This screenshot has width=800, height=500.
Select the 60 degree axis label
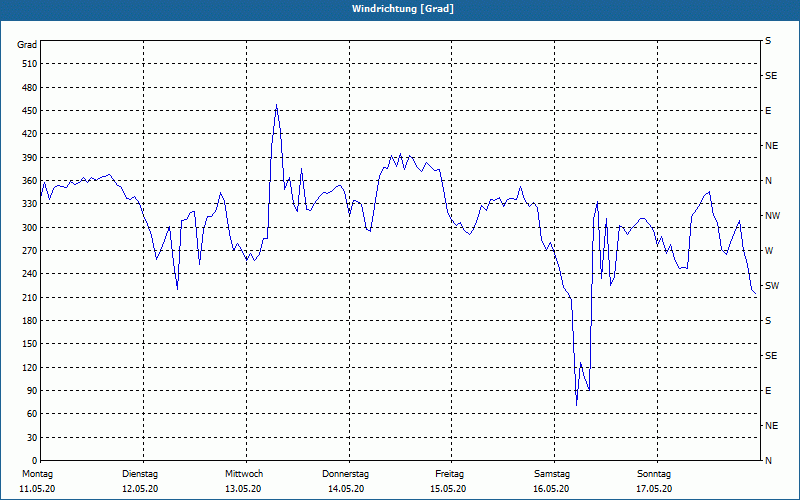pos(32,414)
